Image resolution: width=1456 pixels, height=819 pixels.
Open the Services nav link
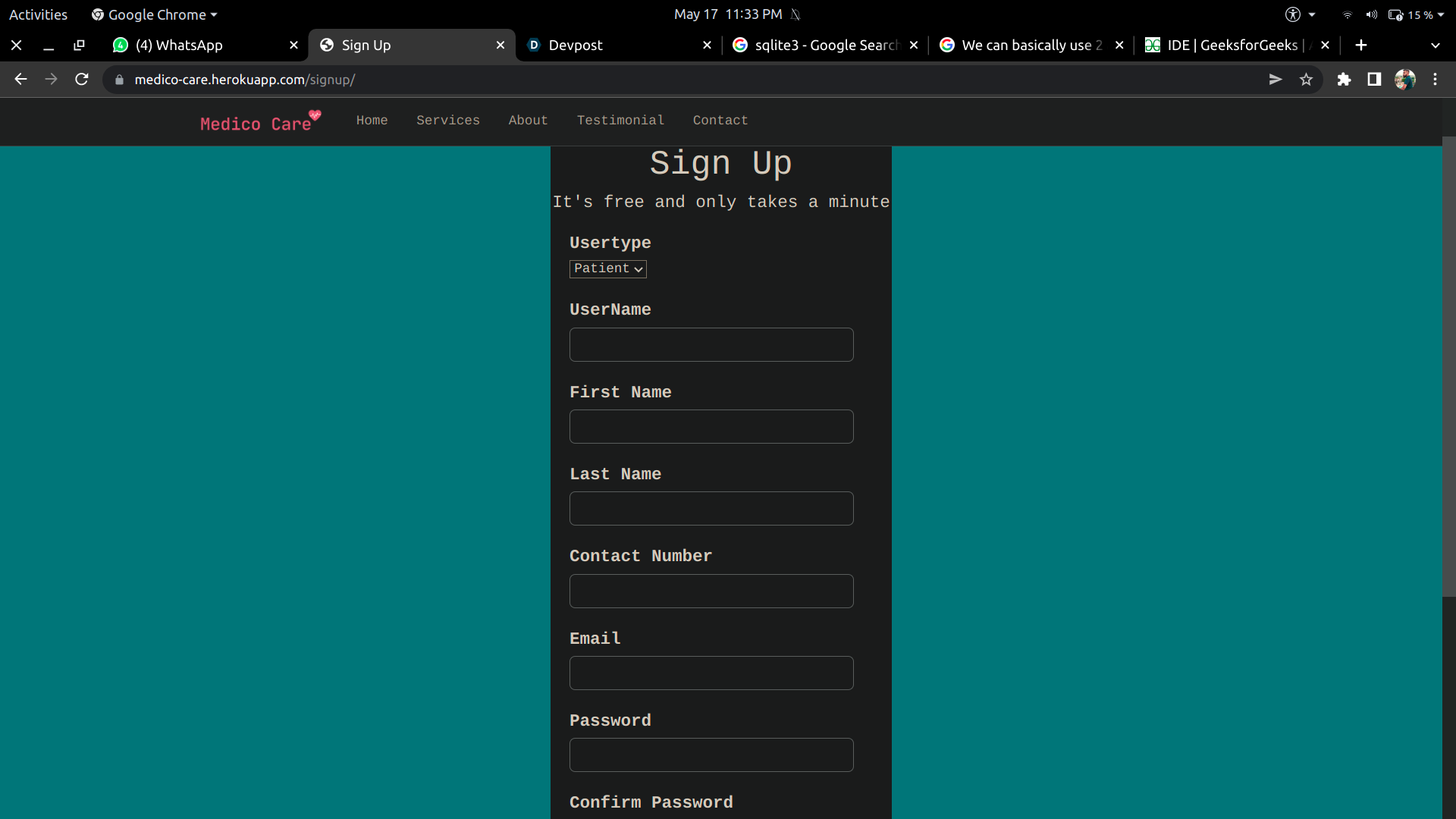(447, 121)
